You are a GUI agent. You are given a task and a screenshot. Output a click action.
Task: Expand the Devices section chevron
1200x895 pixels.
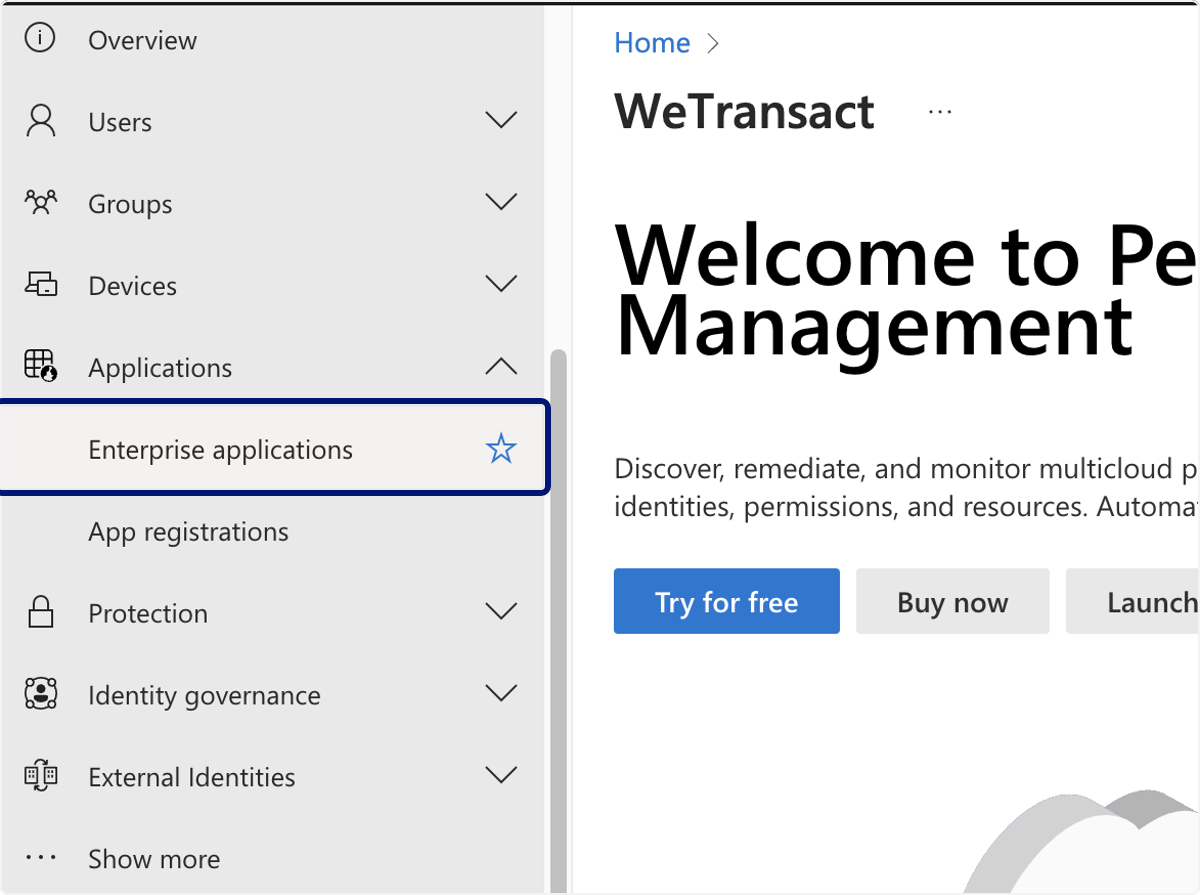point(501,285)
